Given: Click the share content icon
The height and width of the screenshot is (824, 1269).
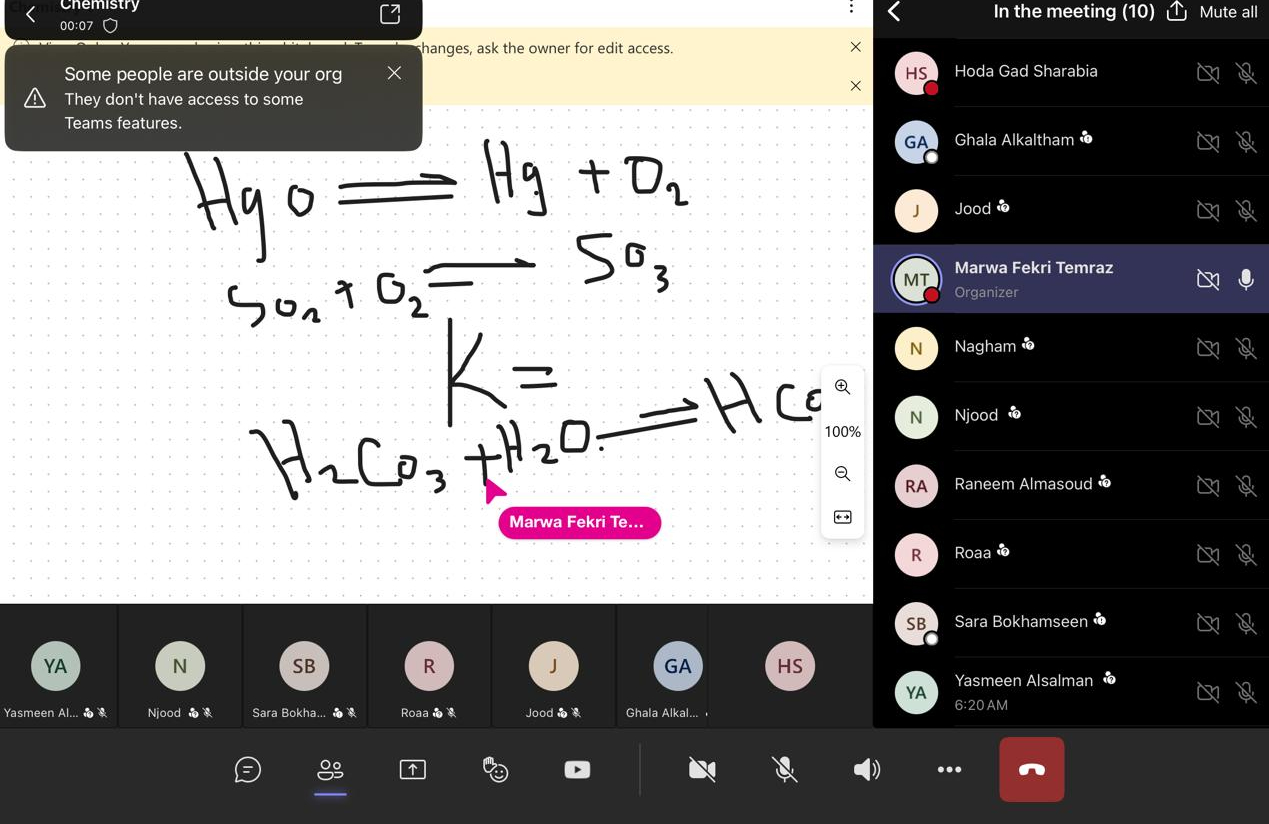Looking at the screenshot, I should click(x=412, y=769).
